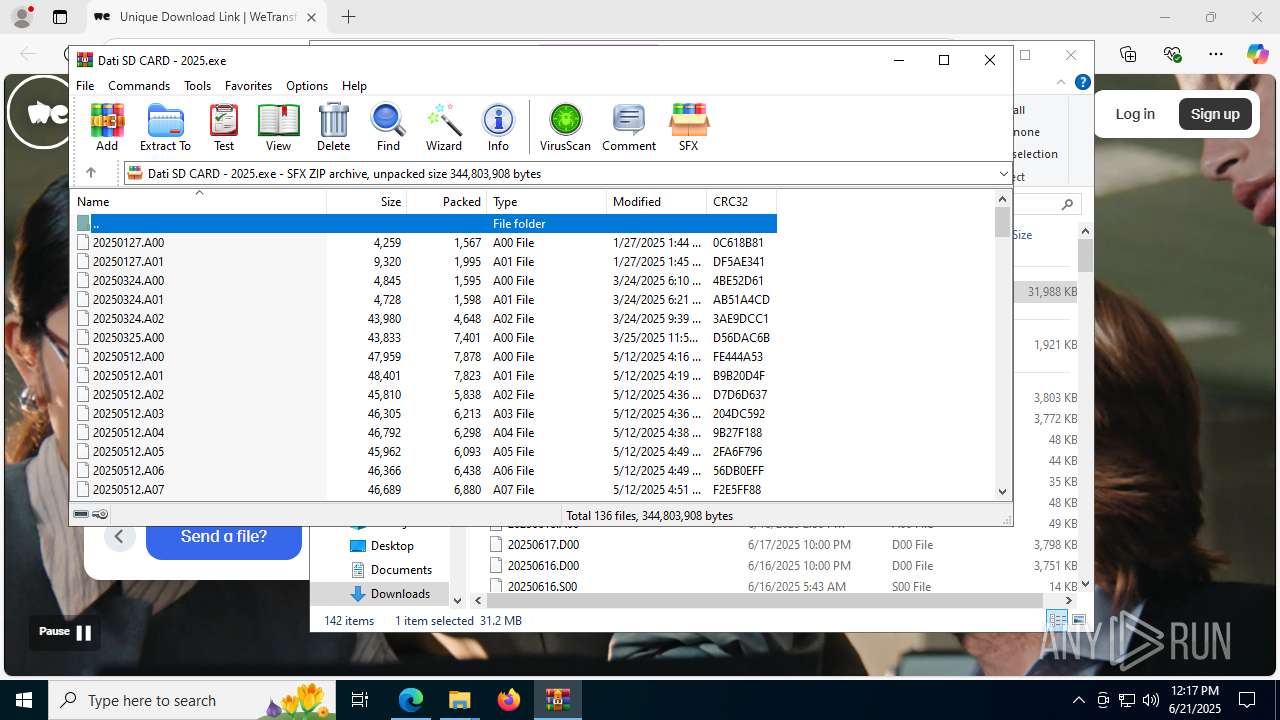Select Documents in Explorer navigation pane

401,570
